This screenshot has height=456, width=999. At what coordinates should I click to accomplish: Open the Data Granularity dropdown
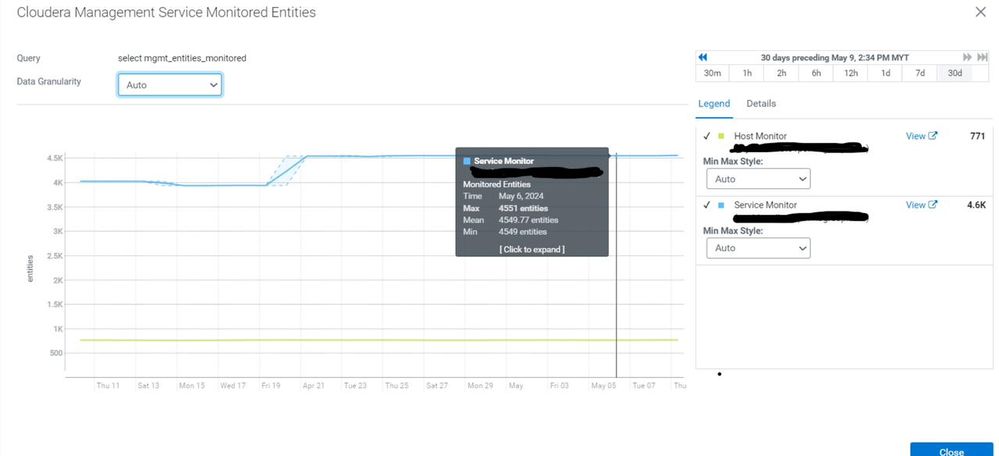pyautogui.click(x=169, y=85)
